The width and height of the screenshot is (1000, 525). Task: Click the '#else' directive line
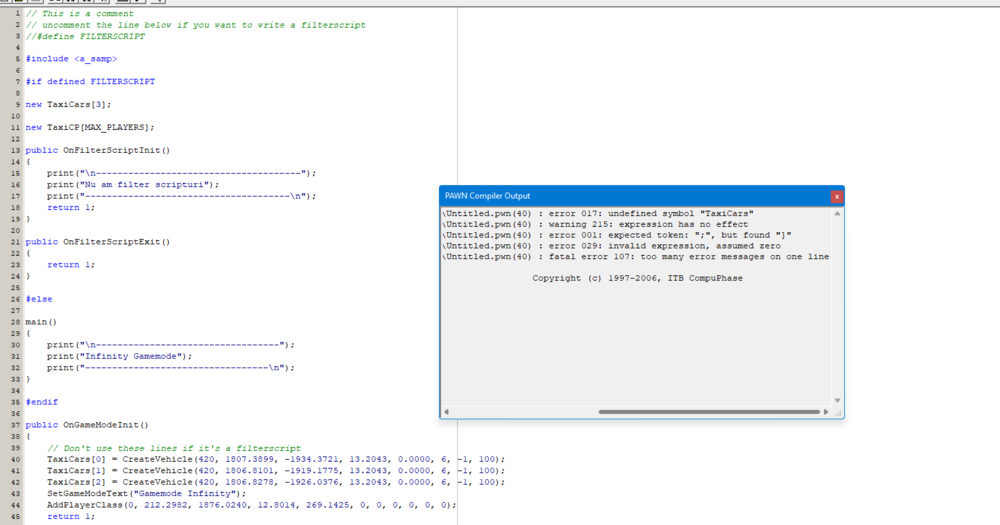click(39, 299)
